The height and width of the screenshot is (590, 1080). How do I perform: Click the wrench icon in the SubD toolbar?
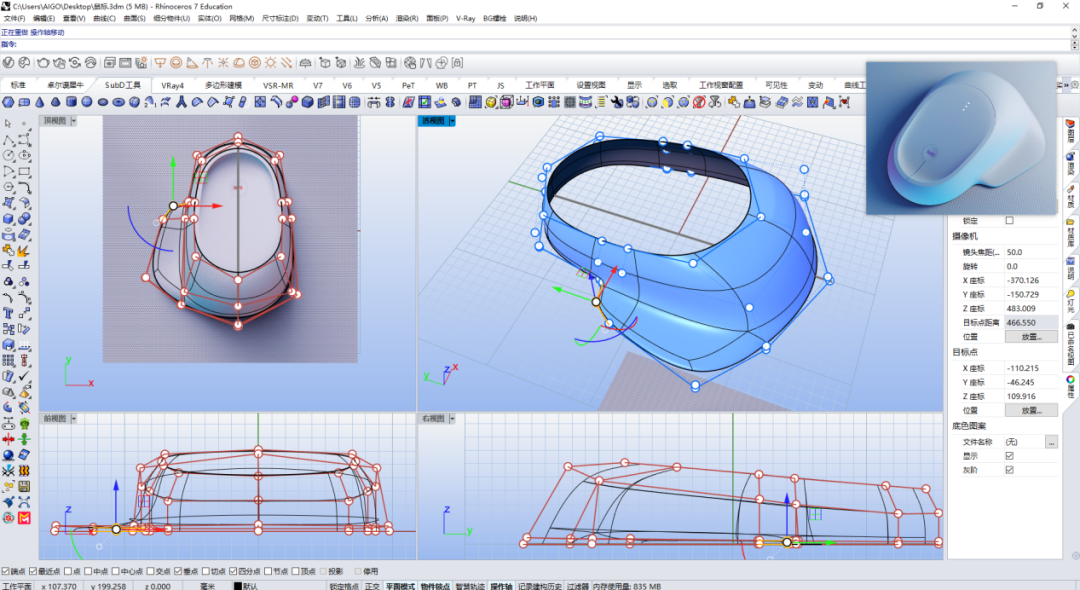pyautogui.click(x=617, y=102)
